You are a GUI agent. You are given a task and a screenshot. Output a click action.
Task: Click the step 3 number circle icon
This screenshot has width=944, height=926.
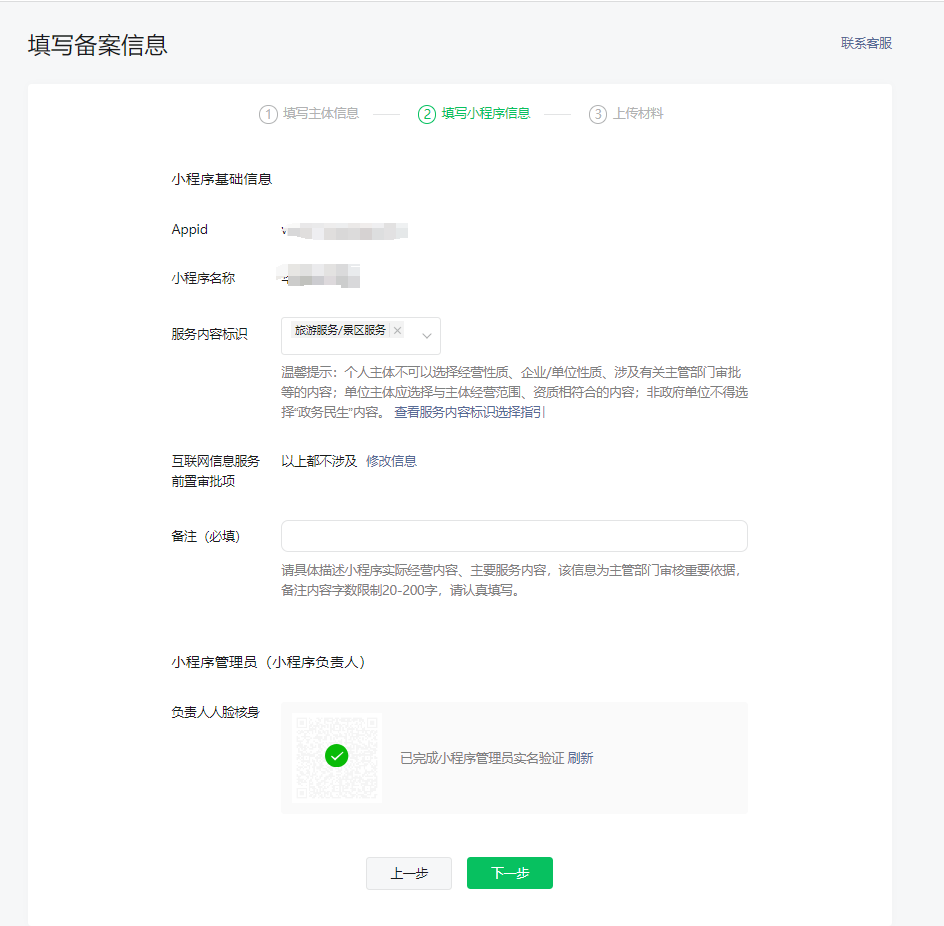click(x=598, y=114)
